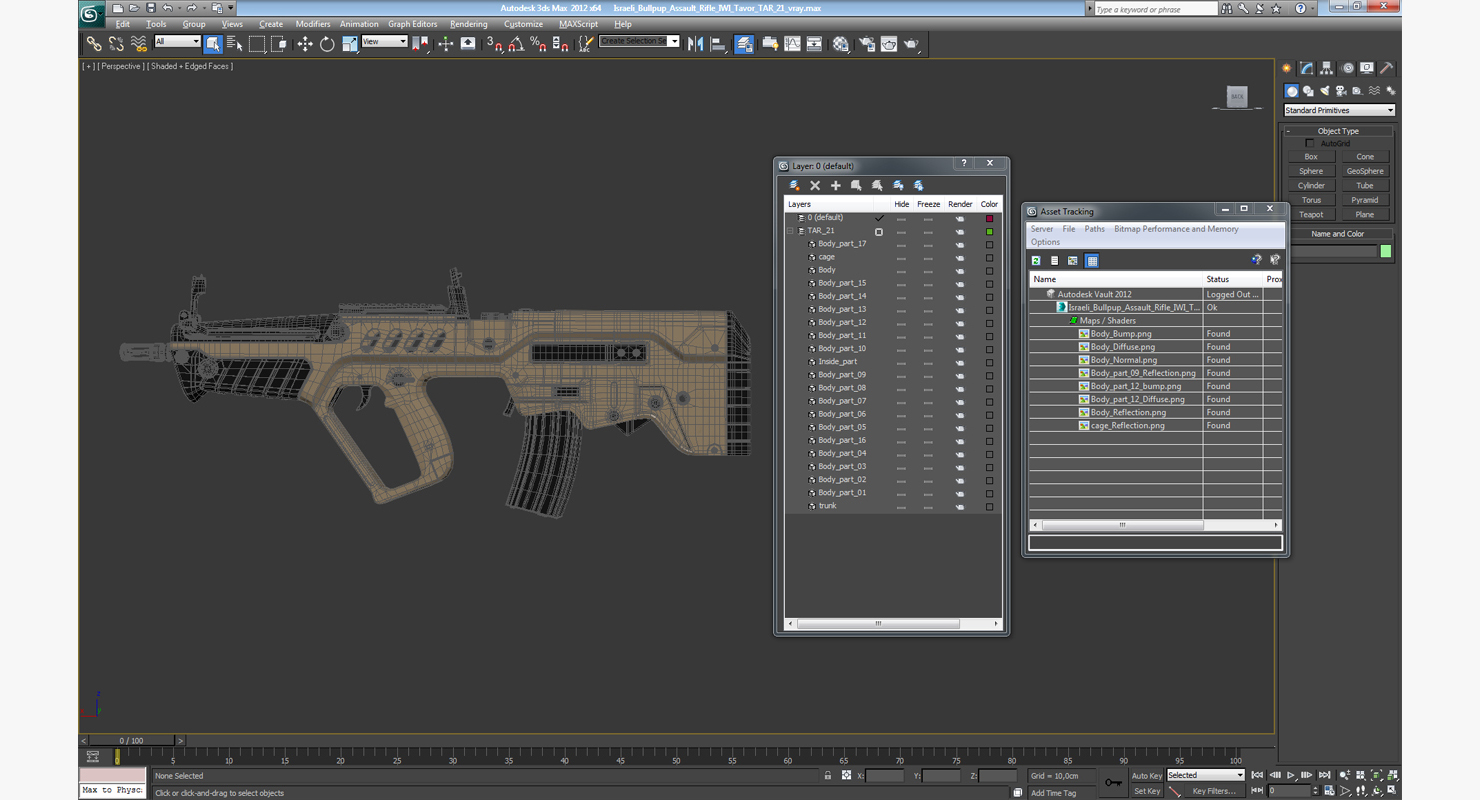This screenshot has width=1480, height=800.
Task: Activate the Select Object tool
Action: point(213,44)
